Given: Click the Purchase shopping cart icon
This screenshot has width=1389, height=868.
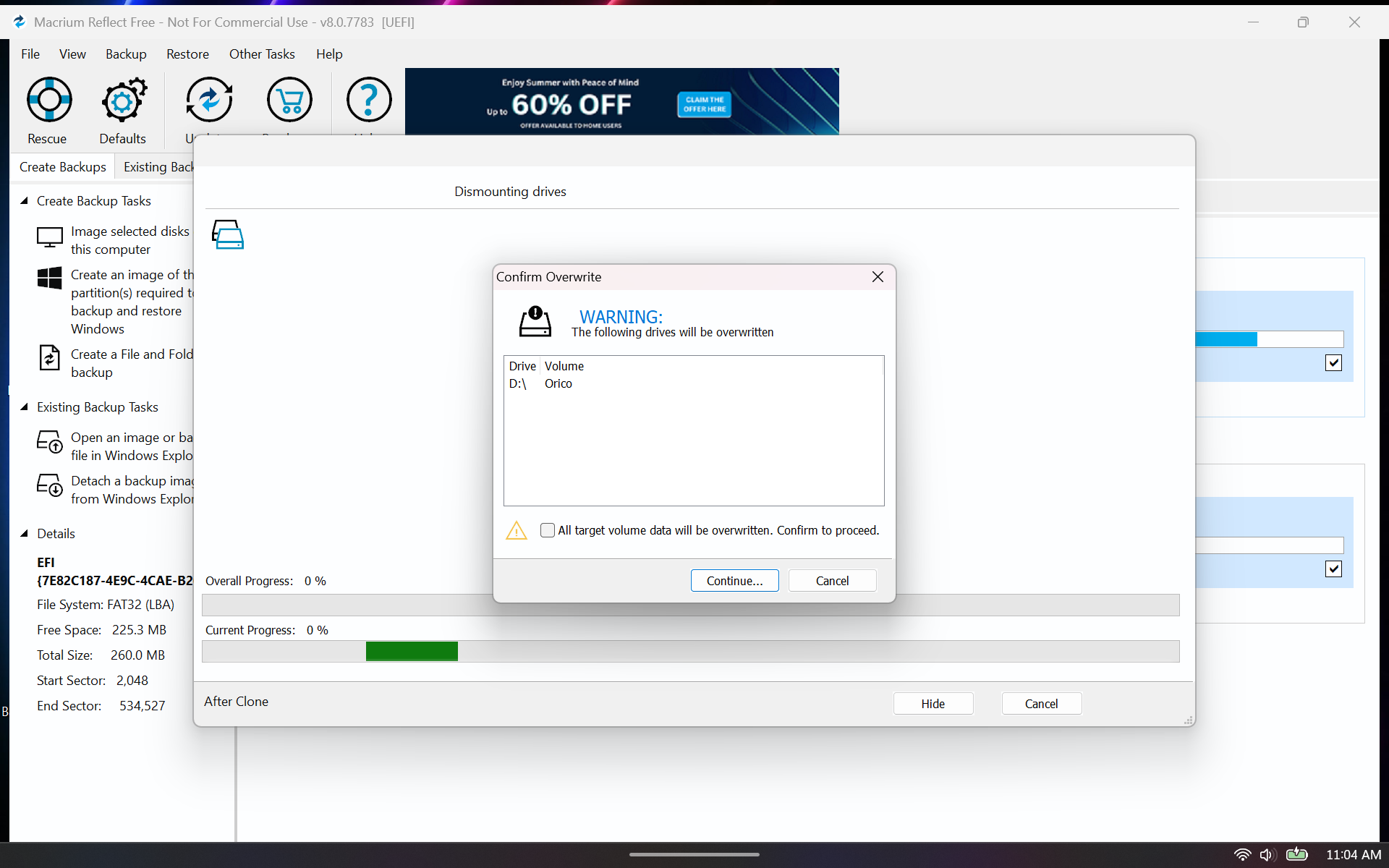Looking at the screenshot, I should [289, 100].
